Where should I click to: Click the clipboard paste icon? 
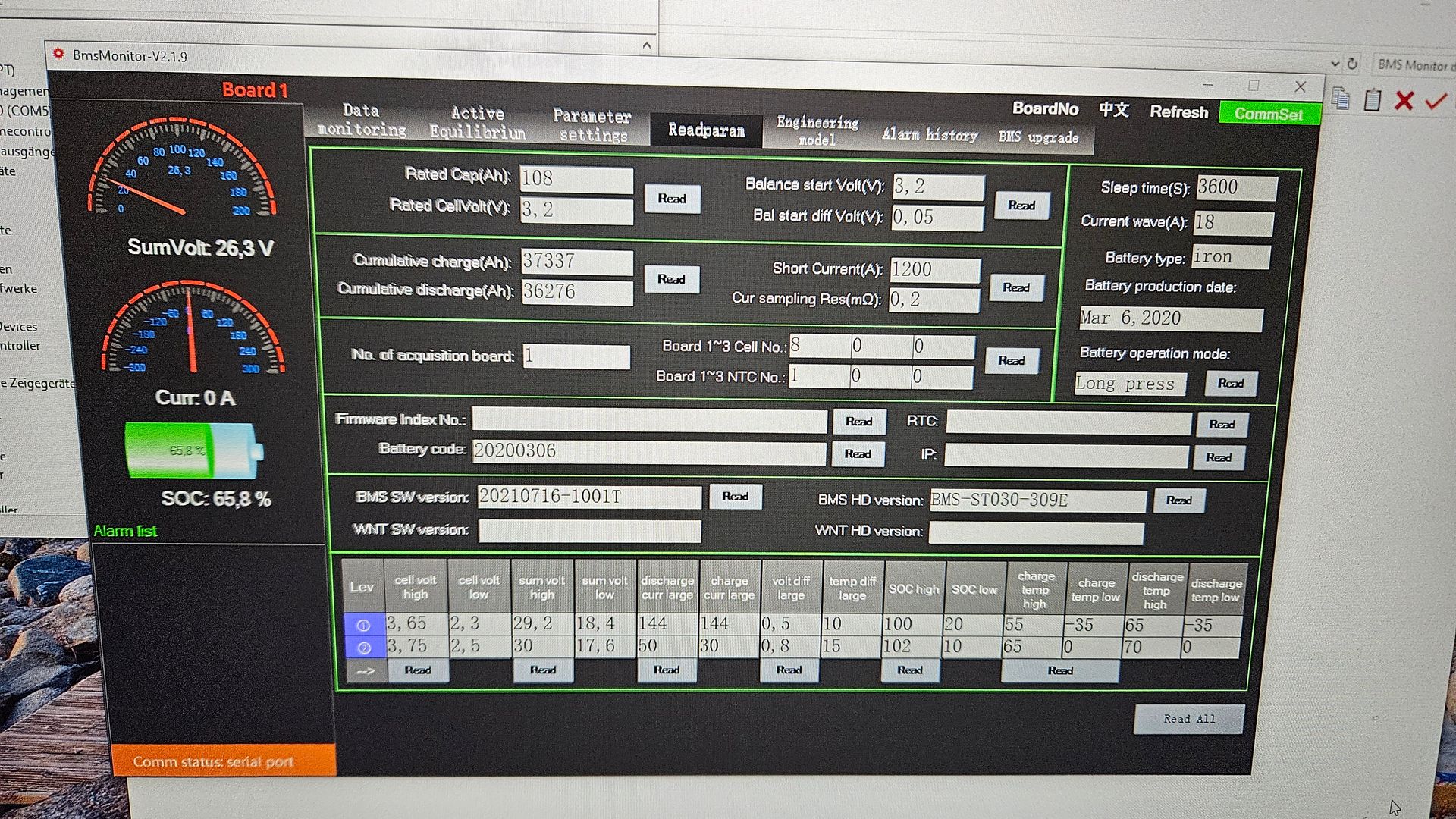click(1372, 99)
